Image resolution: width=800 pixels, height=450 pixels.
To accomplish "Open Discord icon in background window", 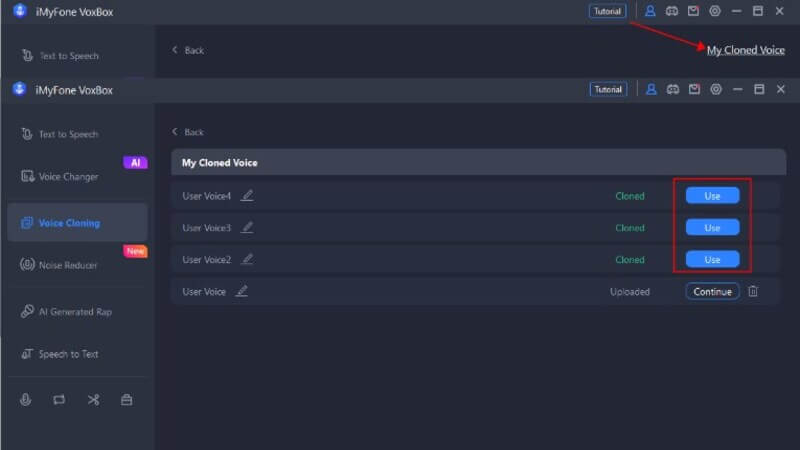I will tap(672, 11).
